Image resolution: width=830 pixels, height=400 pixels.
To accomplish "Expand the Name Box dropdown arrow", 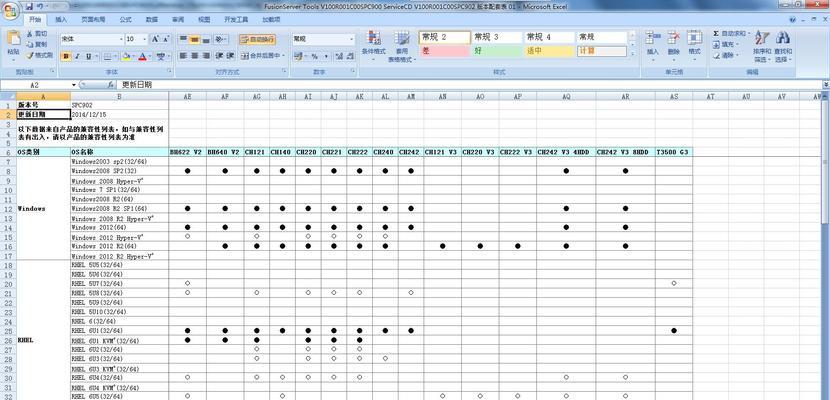I will coord(74,85).
